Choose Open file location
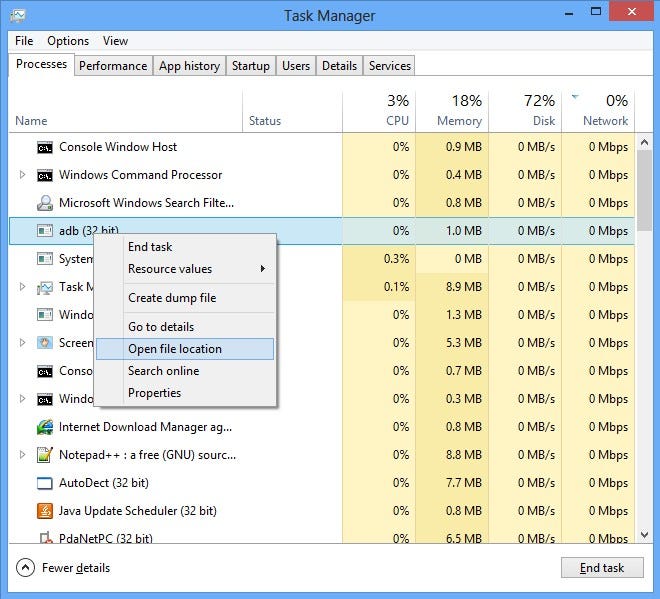 pos(185,349)
